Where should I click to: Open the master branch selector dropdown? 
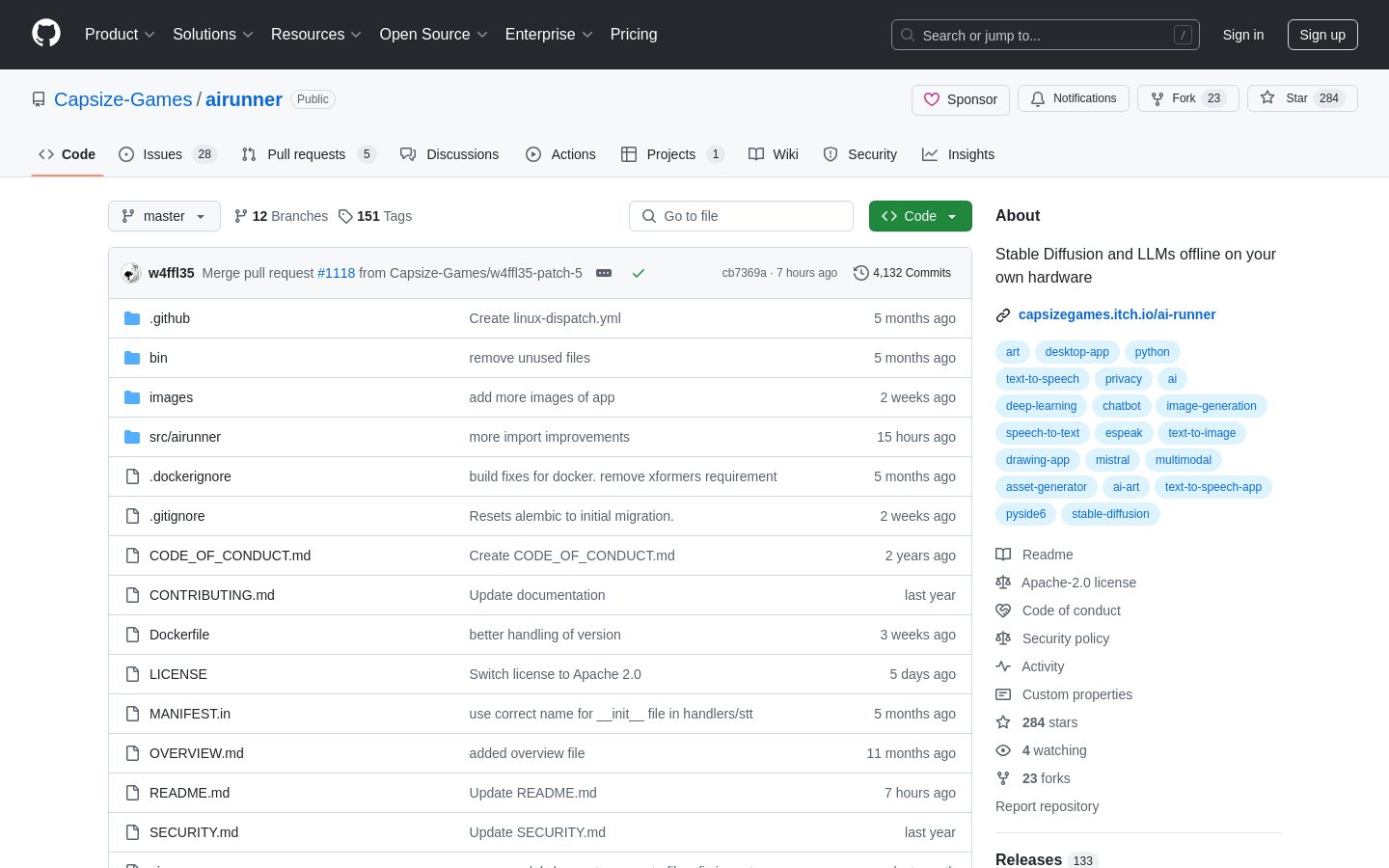[164, 216]
